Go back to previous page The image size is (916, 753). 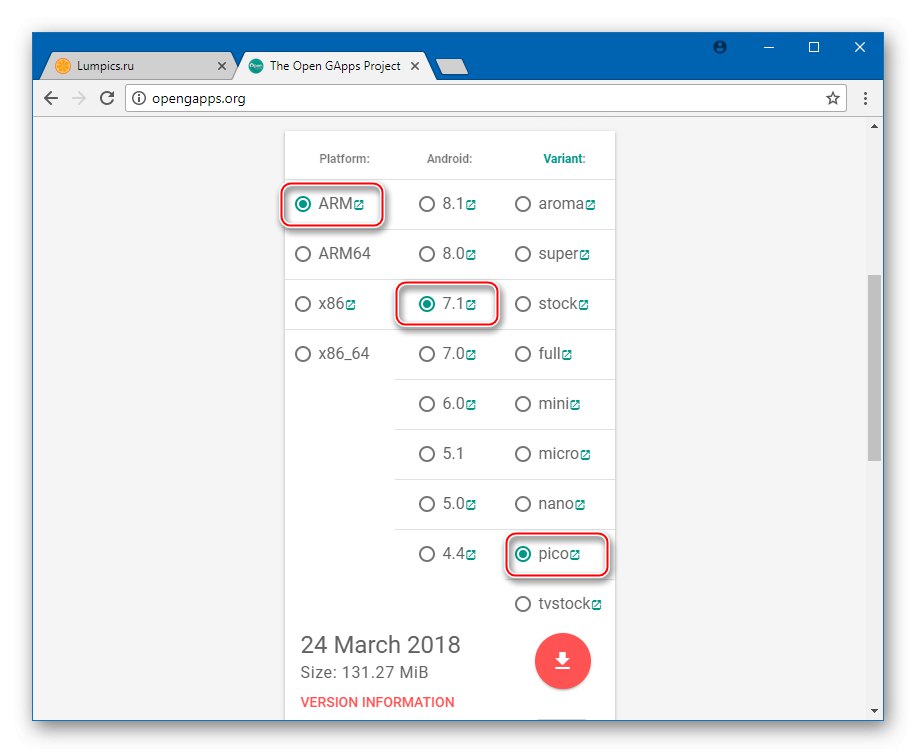[x=51, y=98]
